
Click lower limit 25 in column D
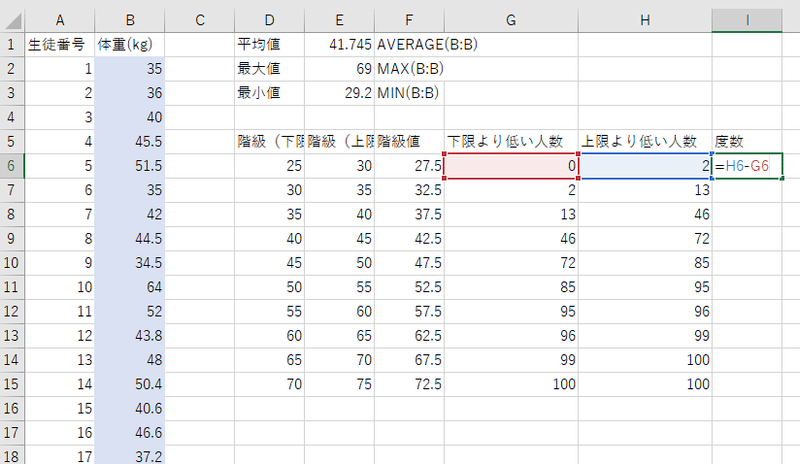coord(269,166)
